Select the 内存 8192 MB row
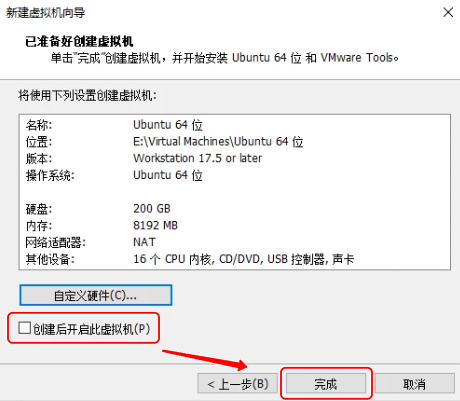Screen dimensions: 460x401 235,225
